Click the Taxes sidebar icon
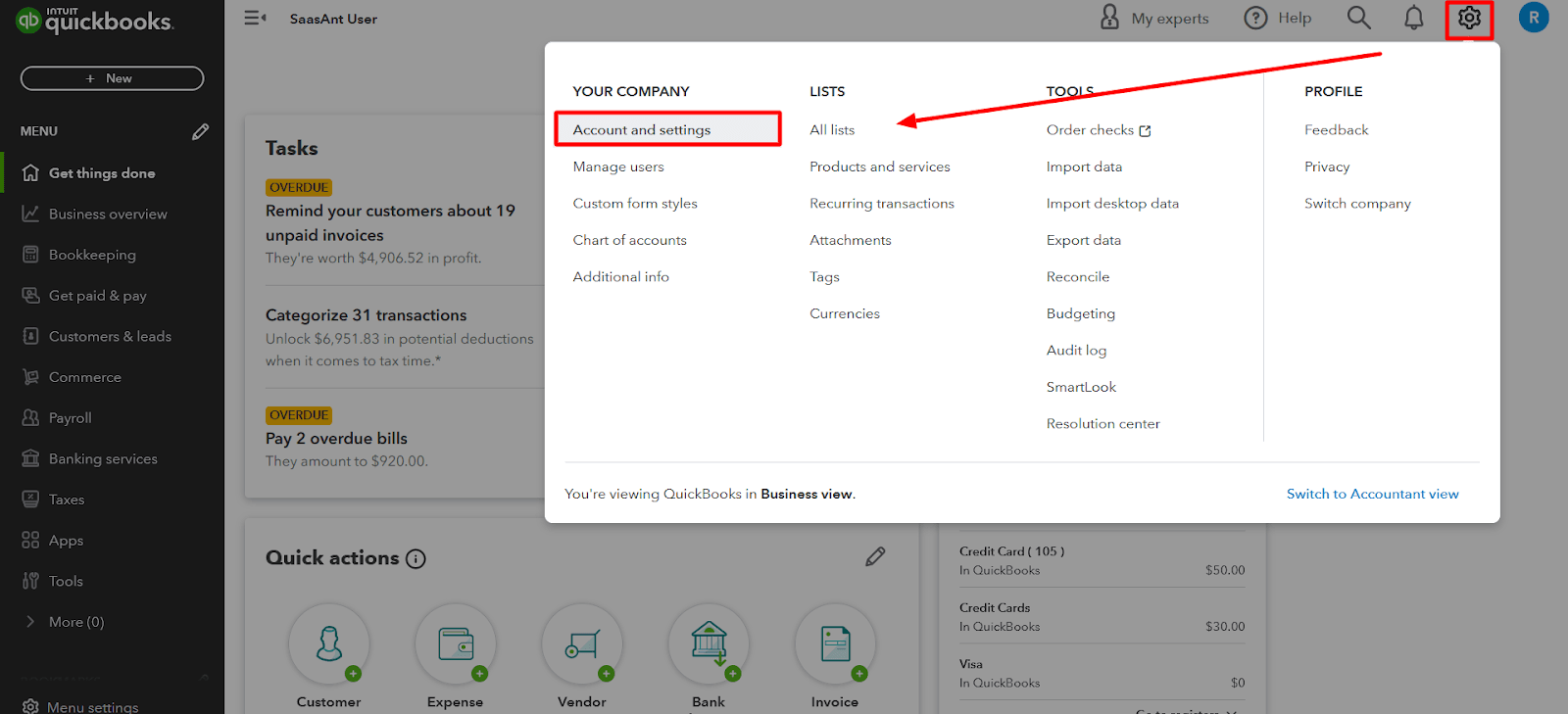The image size is (1568, 714). [x=30, y=500]
